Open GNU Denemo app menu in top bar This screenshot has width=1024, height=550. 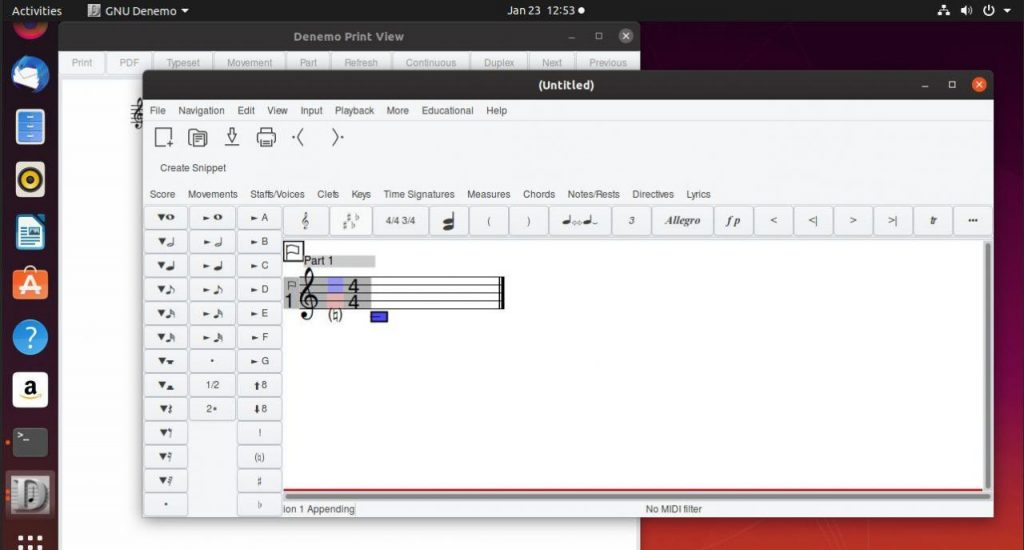click(x=138, y=10)
